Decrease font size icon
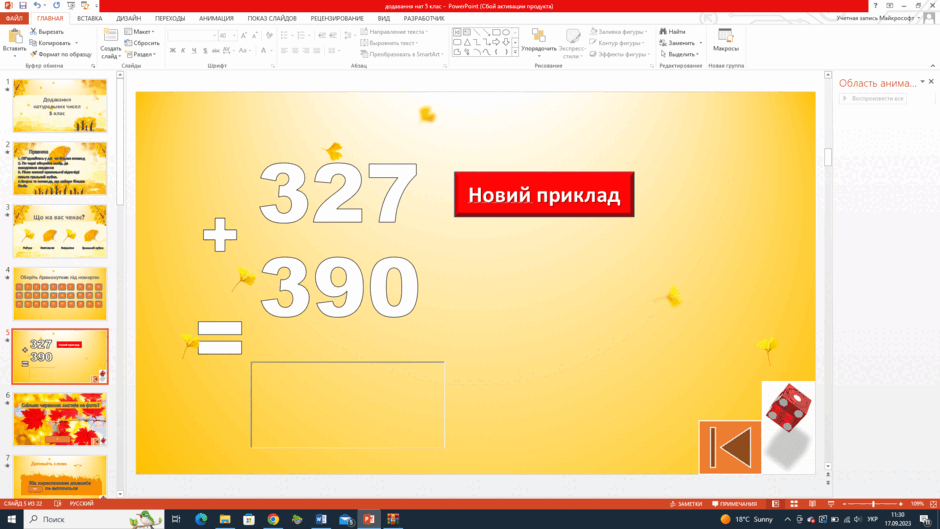The height and width of the screenshot is (529, 940). click(x=254, y=35)
